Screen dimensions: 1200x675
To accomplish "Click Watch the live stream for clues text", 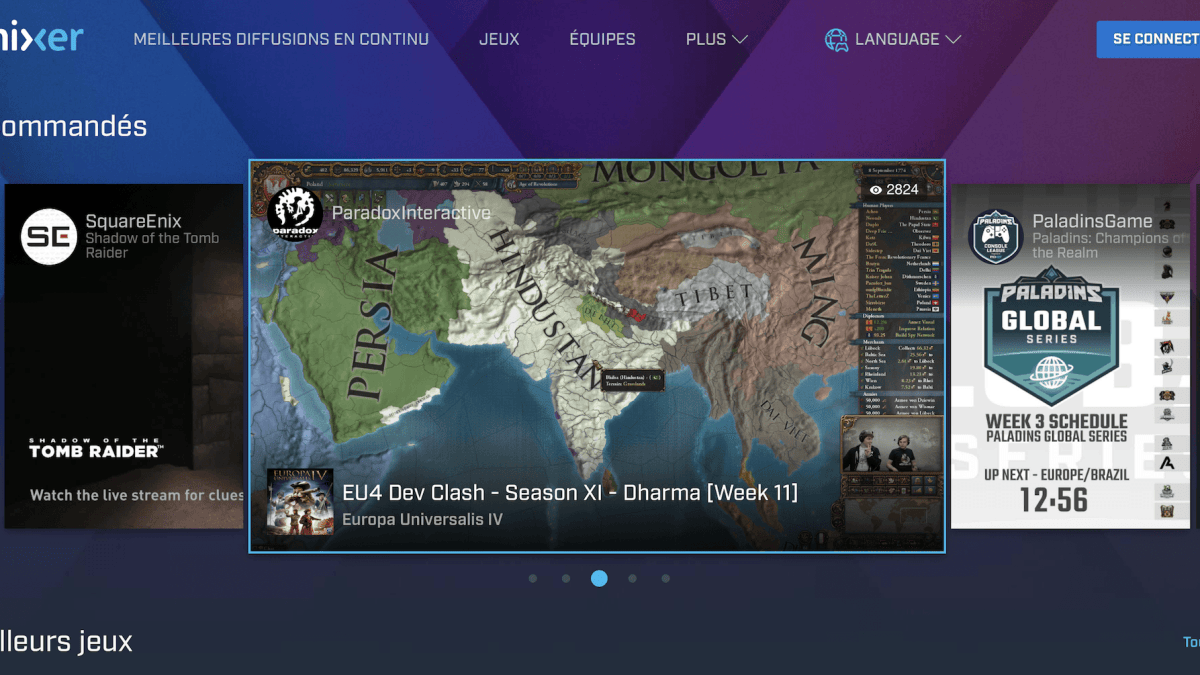I will pyautogui.click(x=136, y=495).
